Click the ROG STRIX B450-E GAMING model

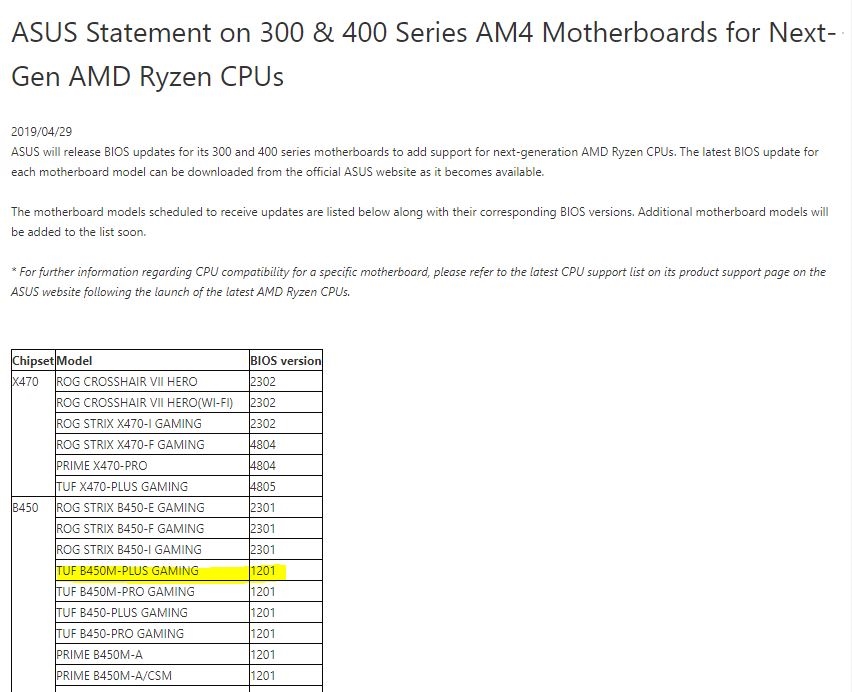coord(131,507)
